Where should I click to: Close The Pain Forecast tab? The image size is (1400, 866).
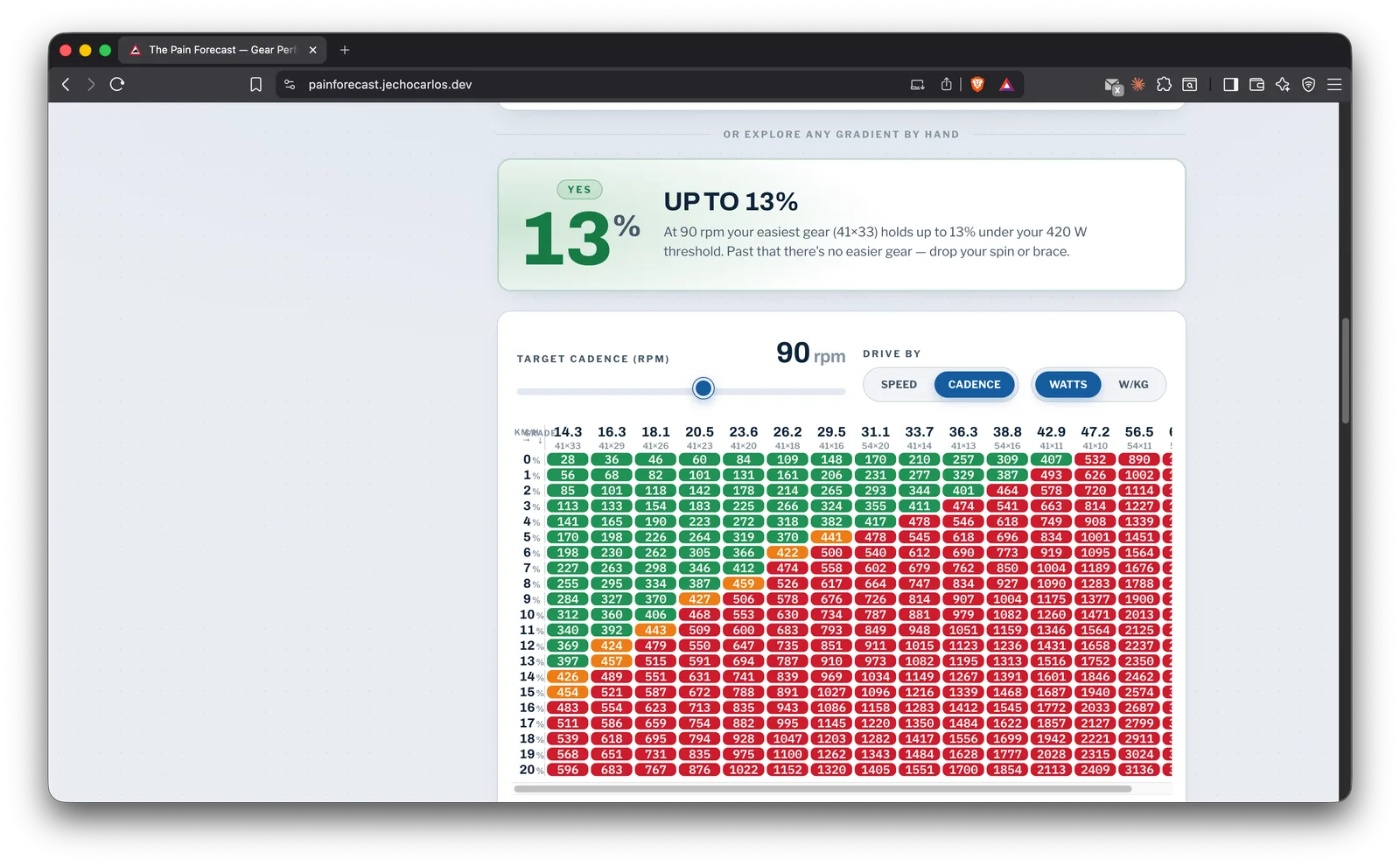coord(312,50)
